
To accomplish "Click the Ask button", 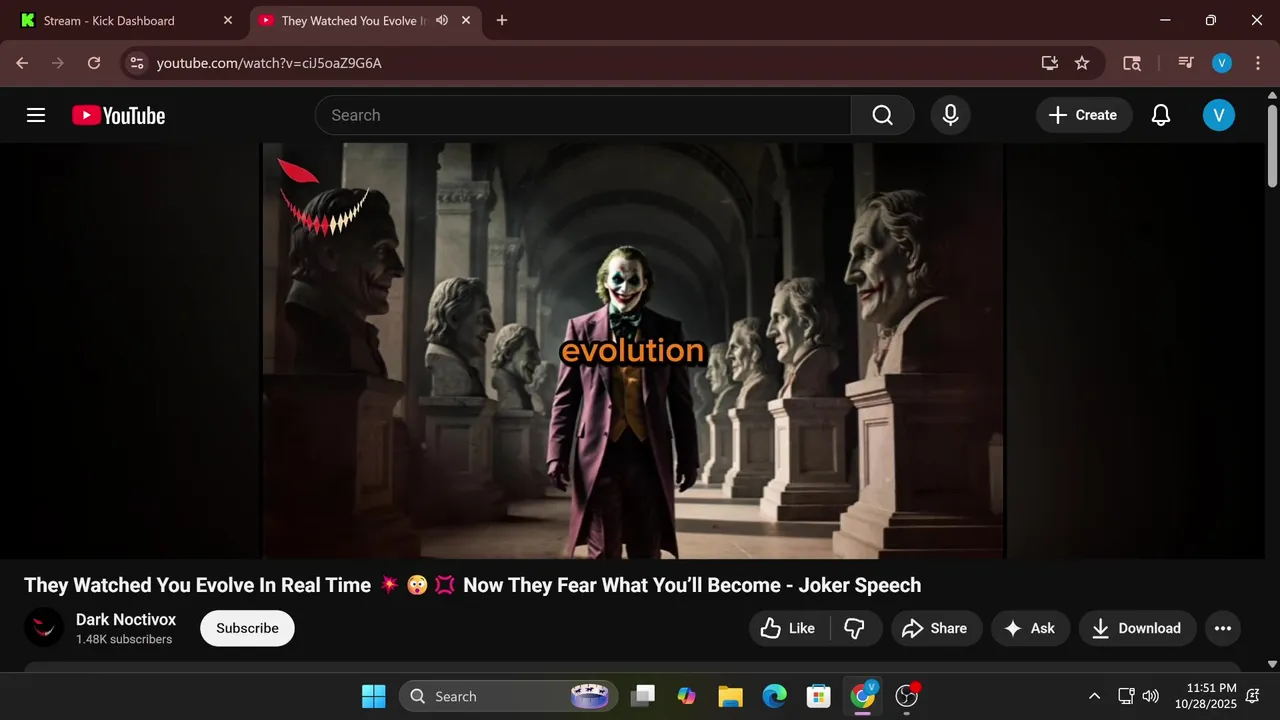I will pos(1030,628).
